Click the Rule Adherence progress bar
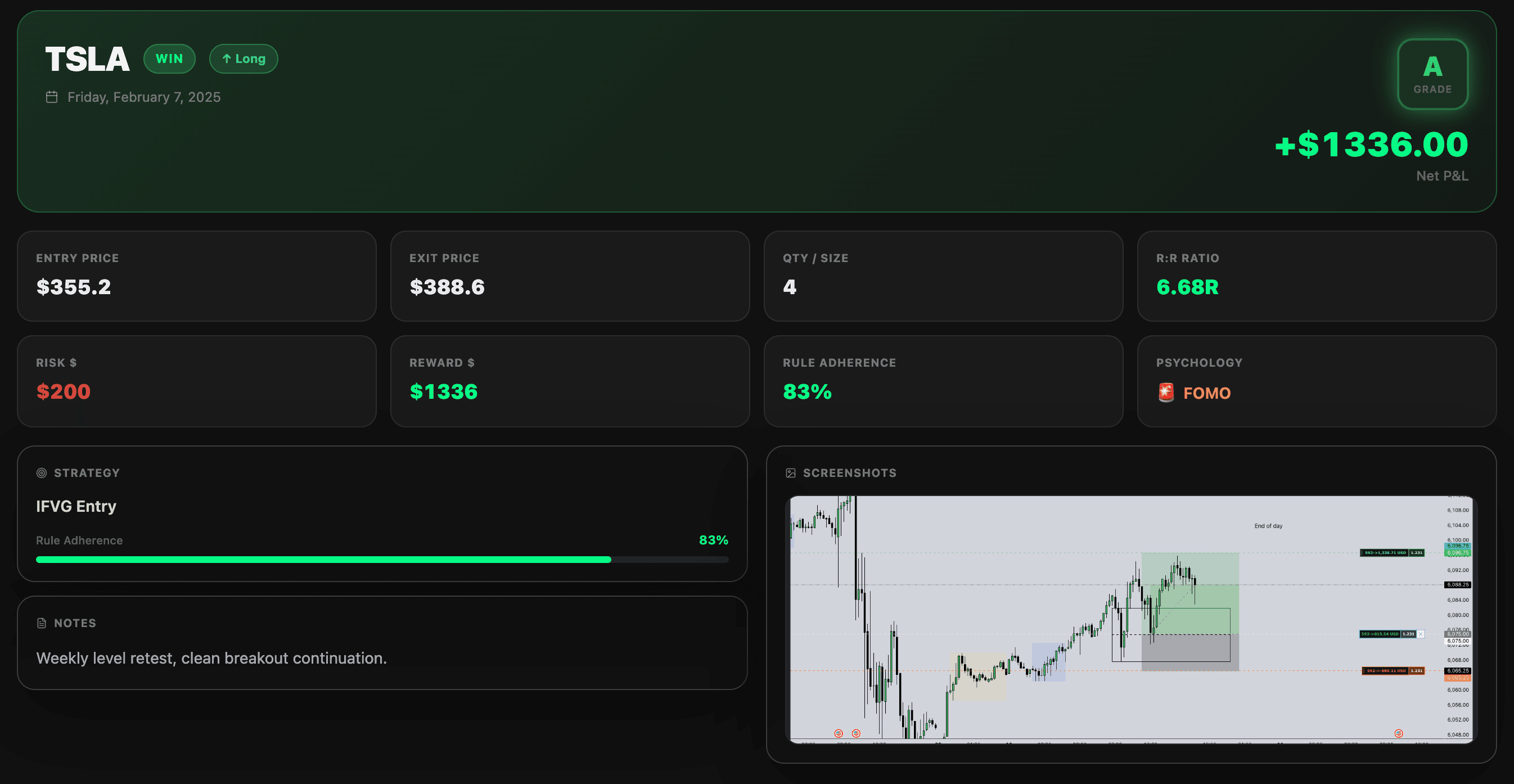 coord(382,560)
